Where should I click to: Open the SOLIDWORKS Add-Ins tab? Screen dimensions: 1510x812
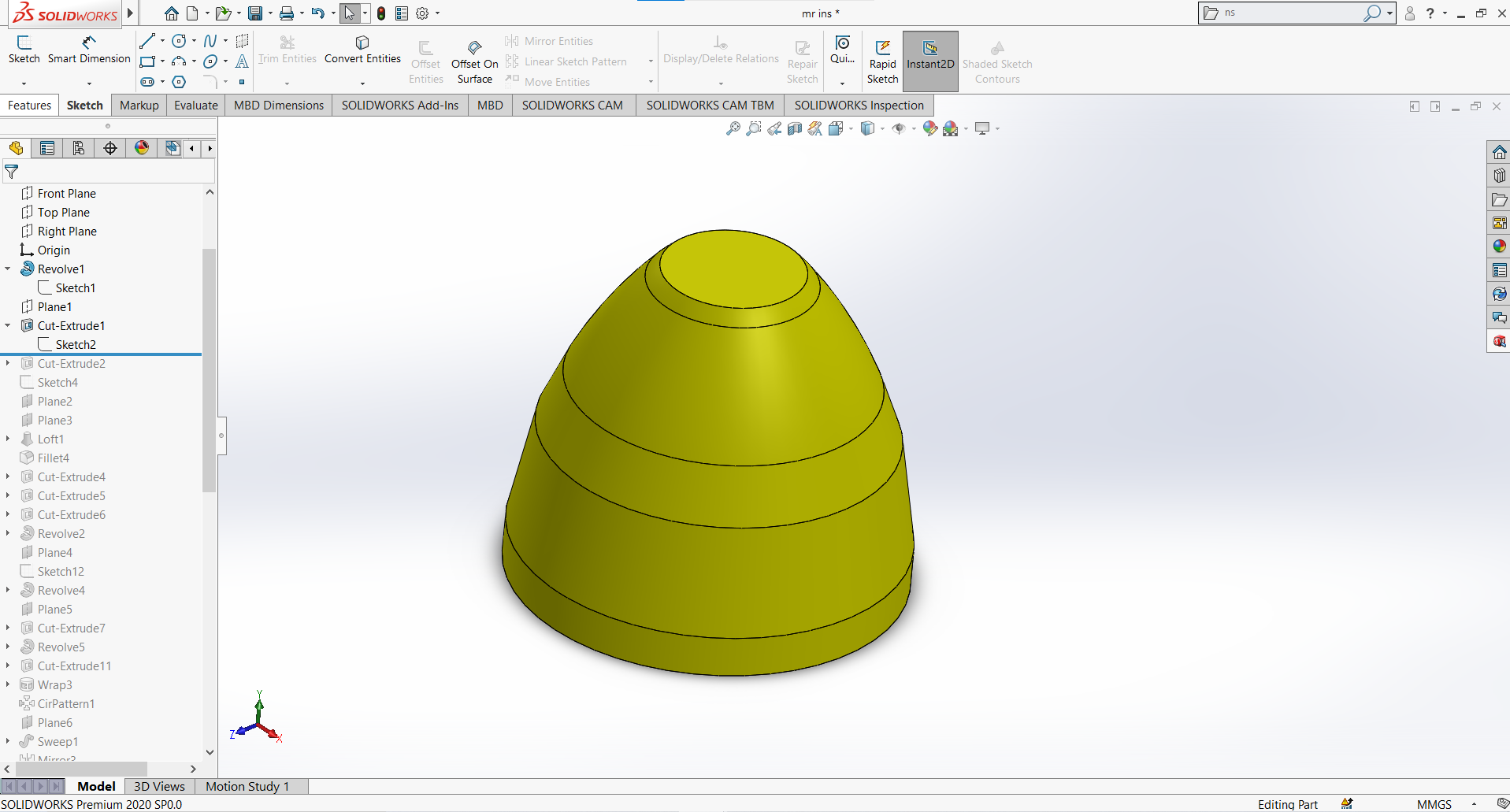tap(400, 106)
